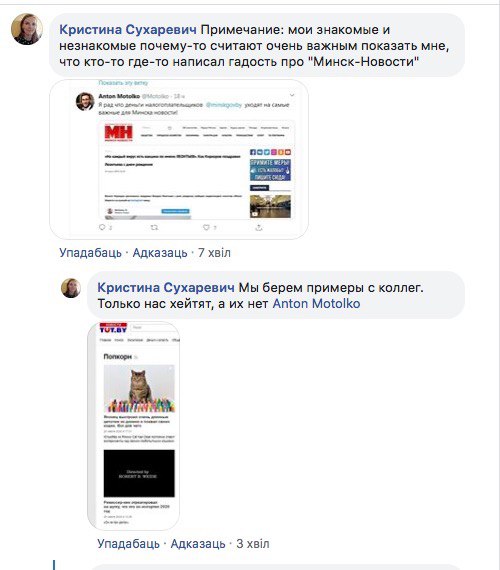This screenshot has height=570, width=500.
Task: Like the second comment via Упадабаць
Action: tap(128, 544)
